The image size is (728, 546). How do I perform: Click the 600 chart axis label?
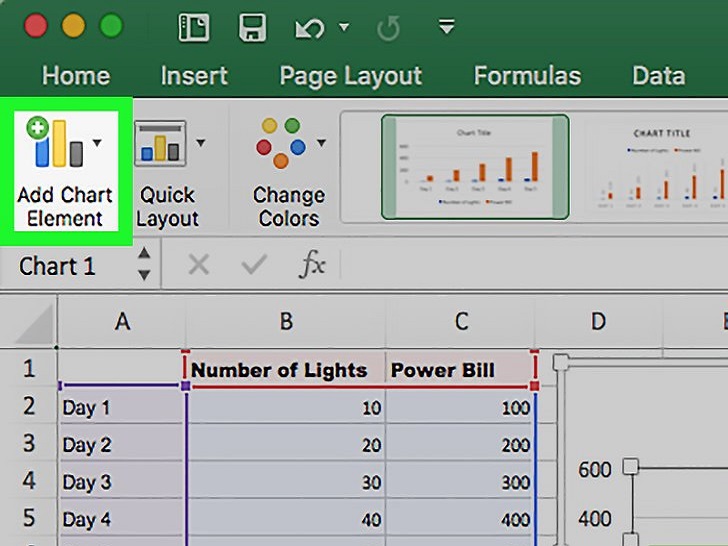594,469
